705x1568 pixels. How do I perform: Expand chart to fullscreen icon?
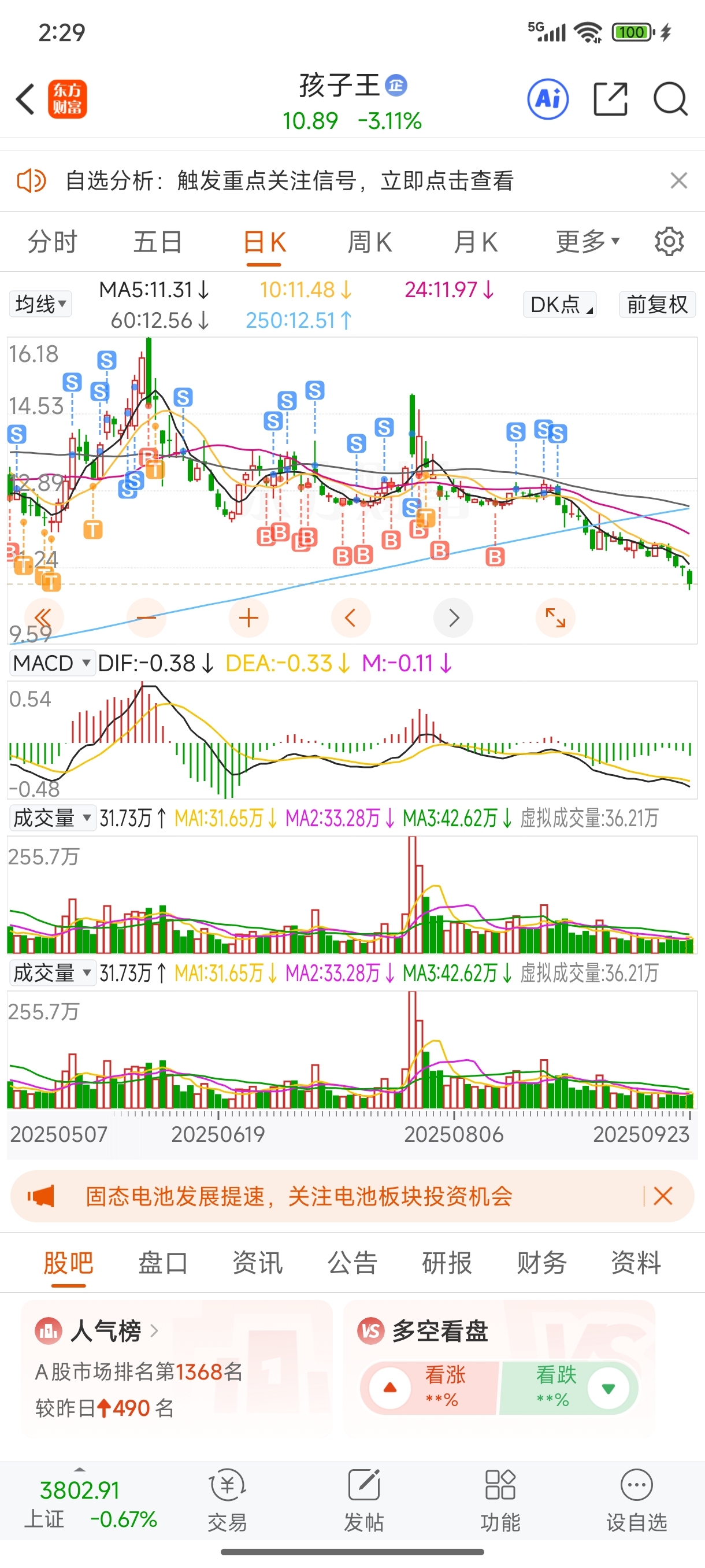pyautogui.click(x=555, y=618)
